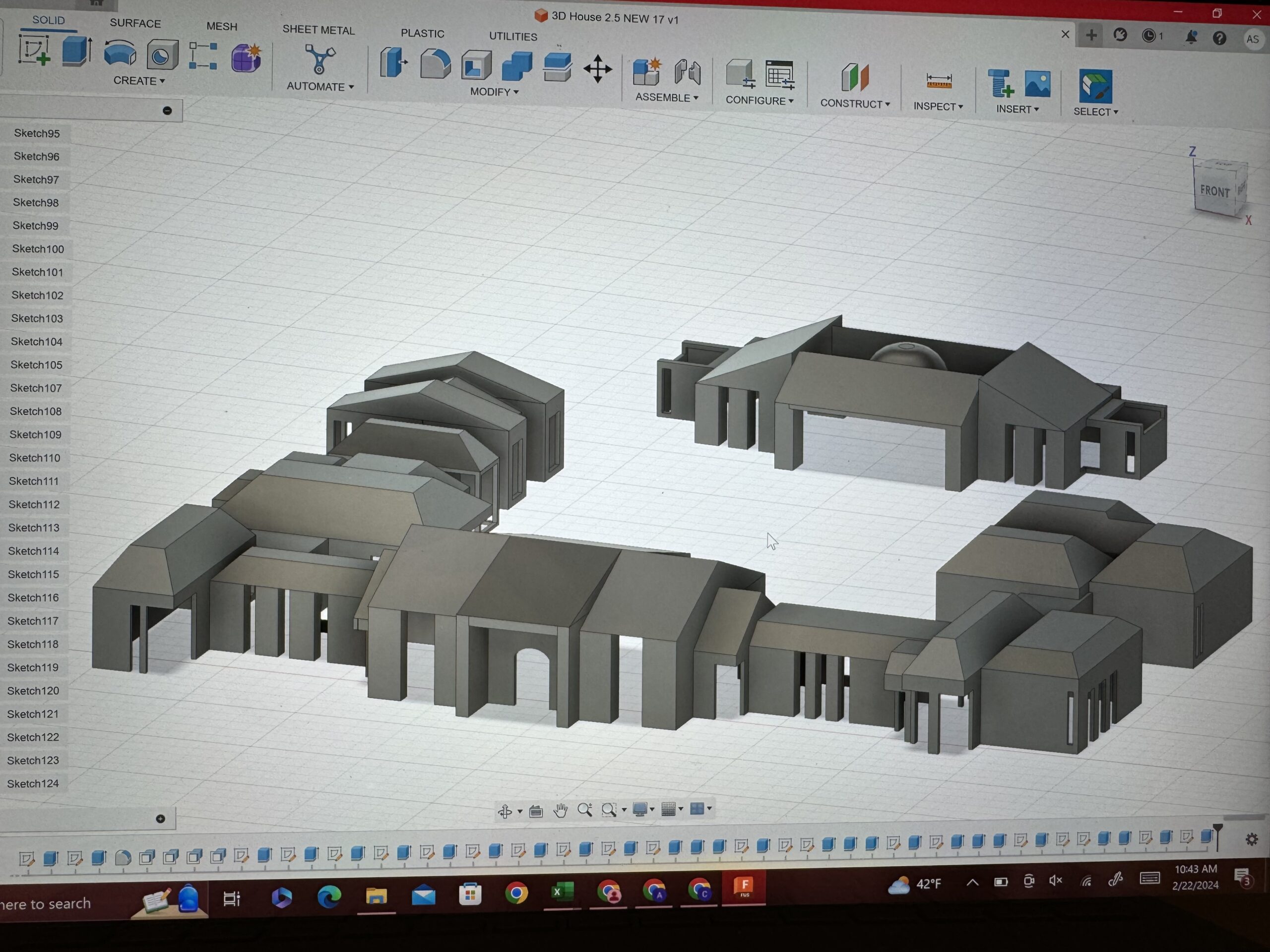Click the Joint tool in Assemble
This screenshot has height=952, width=1270.
[687, 73]
